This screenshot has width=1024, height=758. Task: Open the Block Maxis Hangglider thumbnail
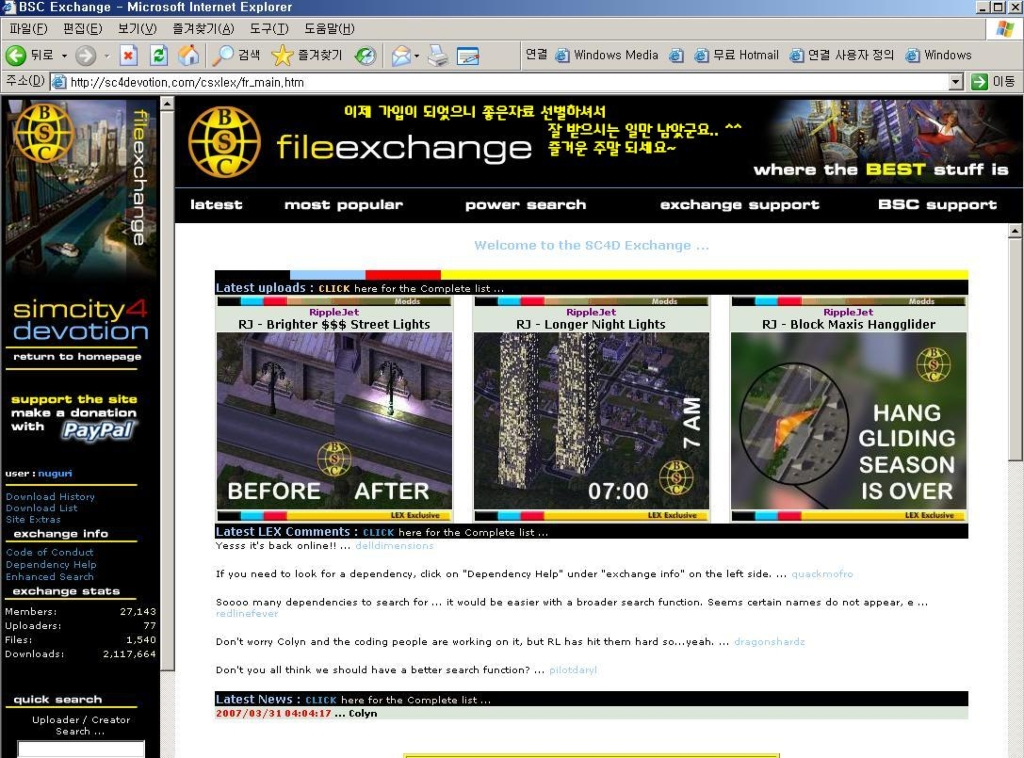click(848, 420)
